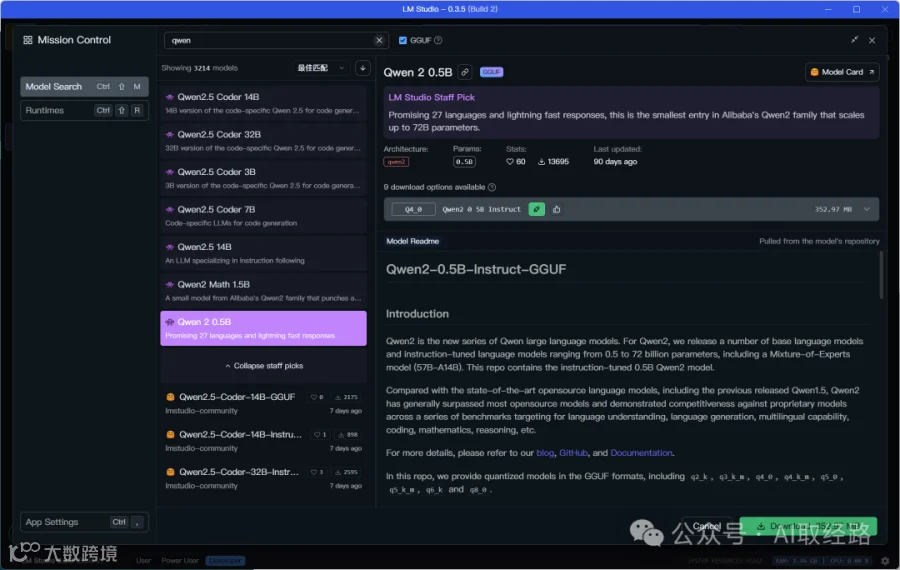
Task: Select Qwen2.5-Coder-32B-Instr... community model
Action: pyautogui.click(x=263, y=478)
